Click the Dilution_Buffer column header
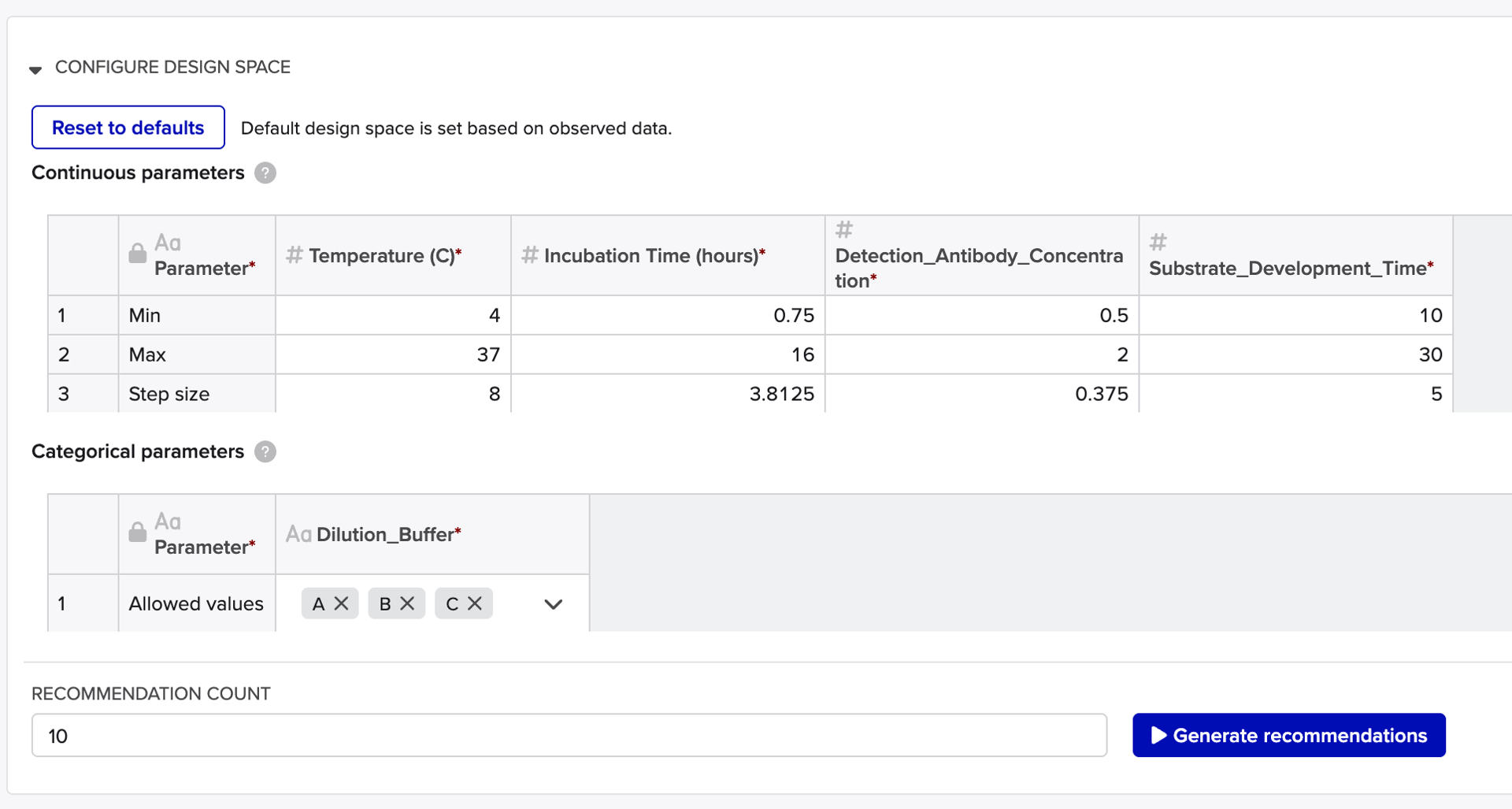 point(387,534)
